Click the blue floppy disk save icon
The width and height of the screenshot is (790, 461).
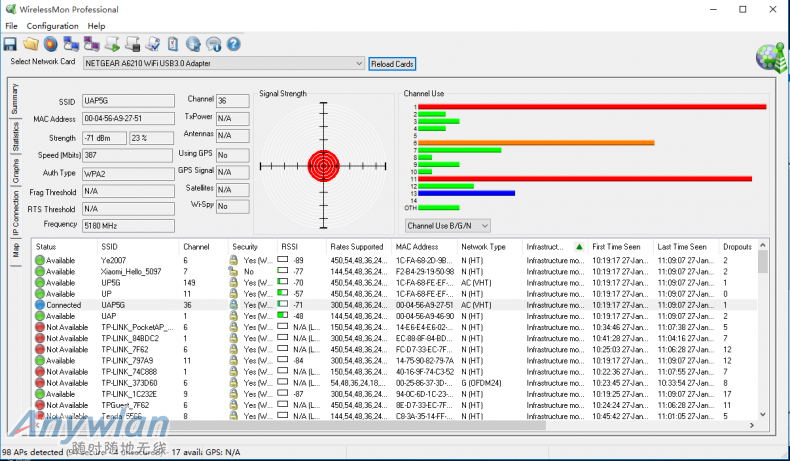point(11,44)
